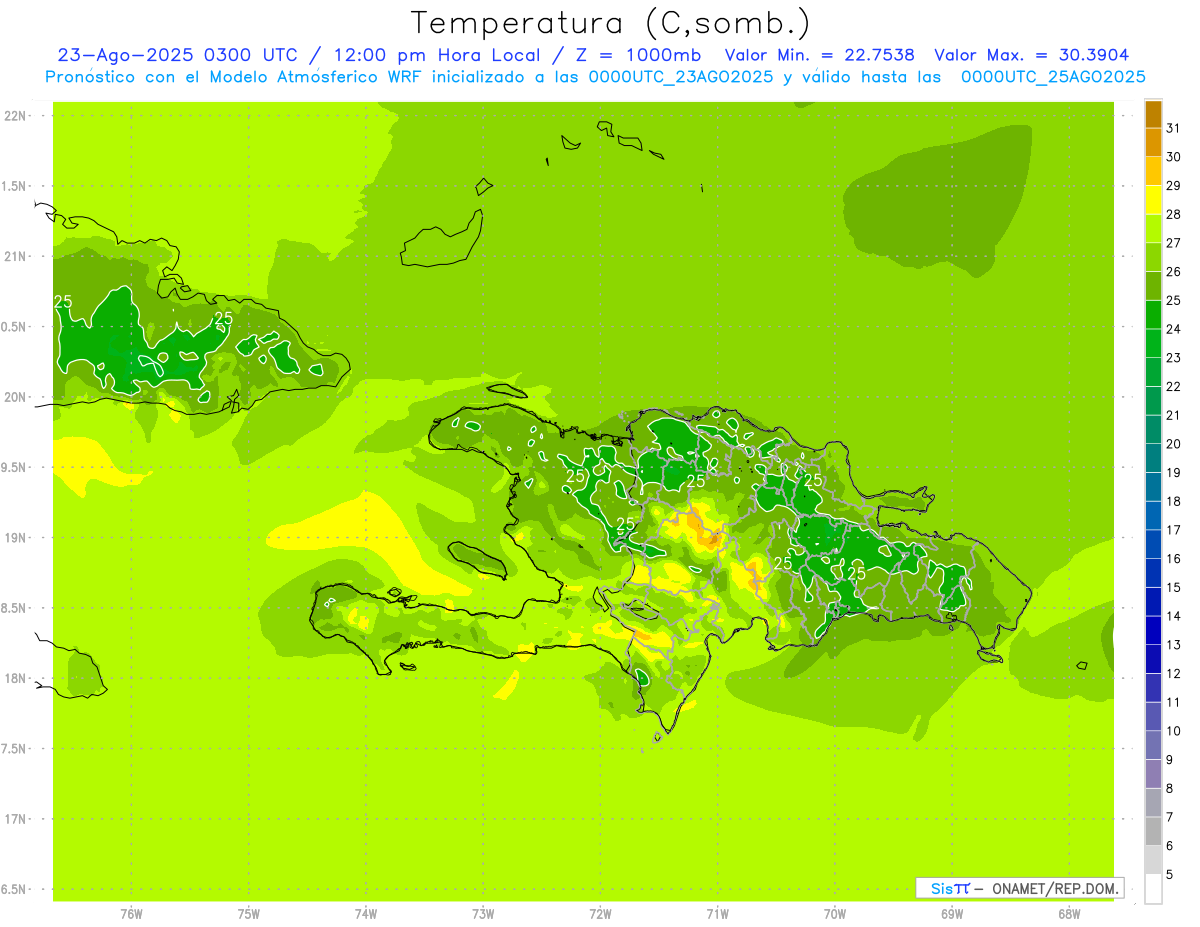This screenshot has width=1200, height=927.
Task: Click the title 'Temperatura (C,somb.)'
Action: click(x=611, y=23)
